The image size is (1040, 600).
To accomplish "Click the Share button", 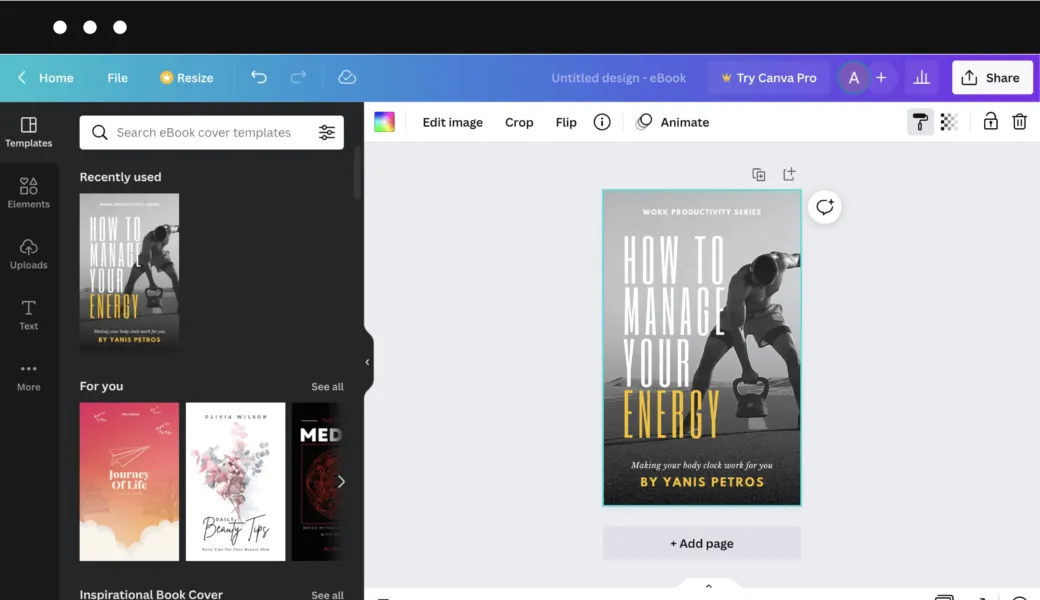I will [x=992, y=78].
